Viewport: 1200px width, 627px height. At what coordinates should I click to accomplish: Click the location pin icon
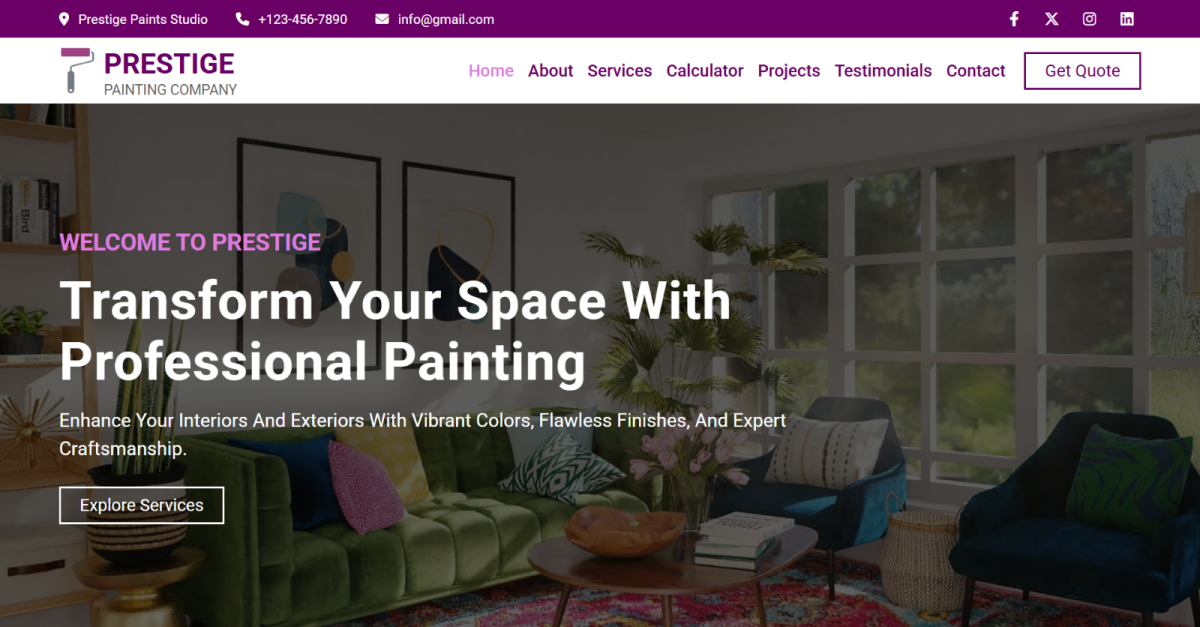65,19
